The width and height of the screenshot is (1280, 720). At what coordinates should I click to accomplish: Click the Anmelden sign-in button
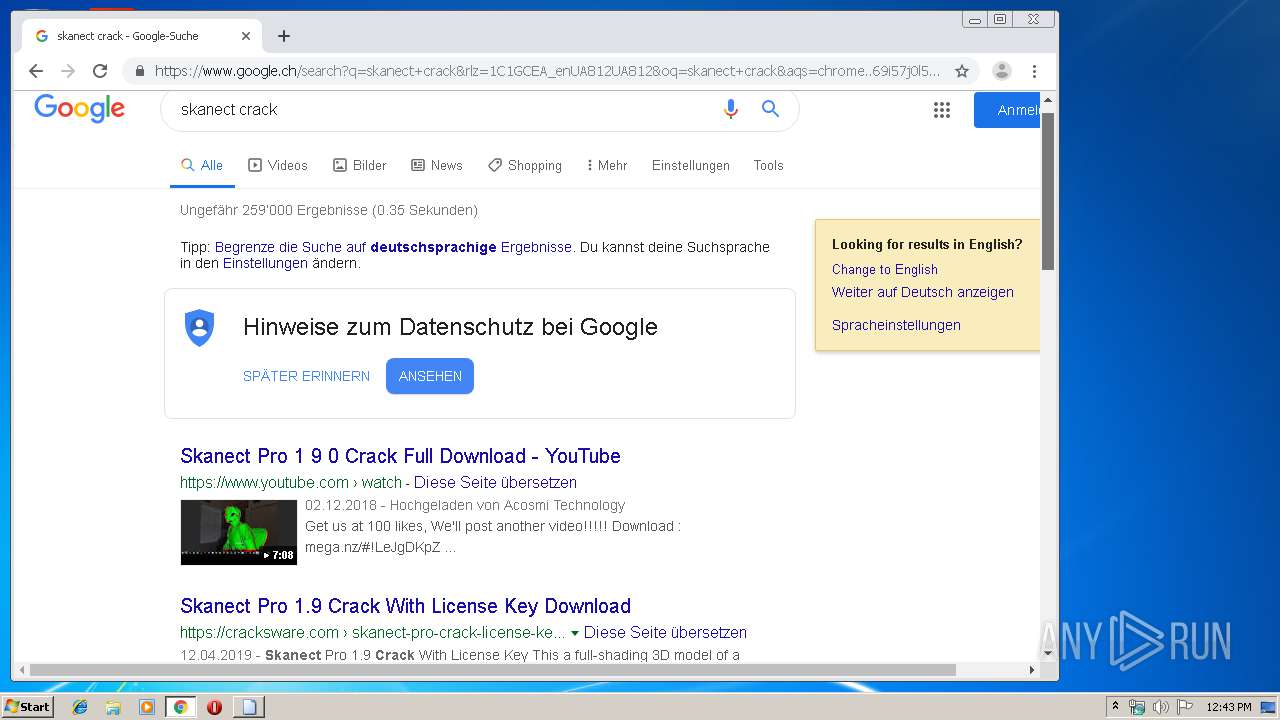(x=1007, y=110)
